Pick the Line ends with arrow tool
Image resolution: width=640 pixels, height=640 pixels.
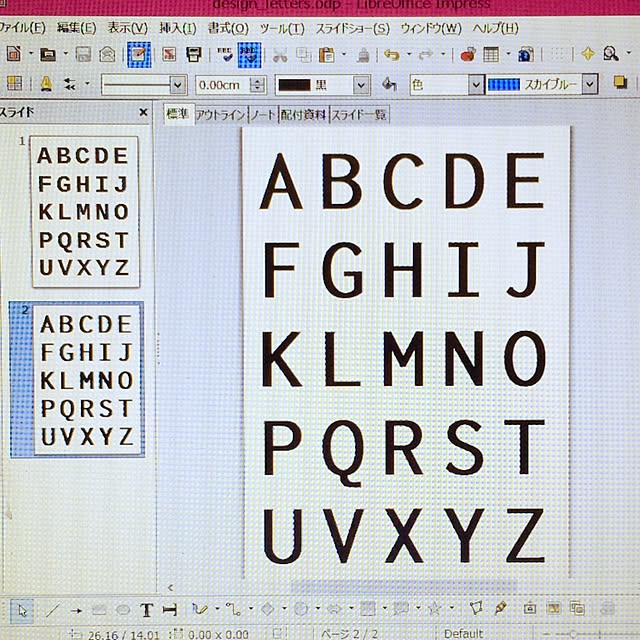click(x=76, y=611)
